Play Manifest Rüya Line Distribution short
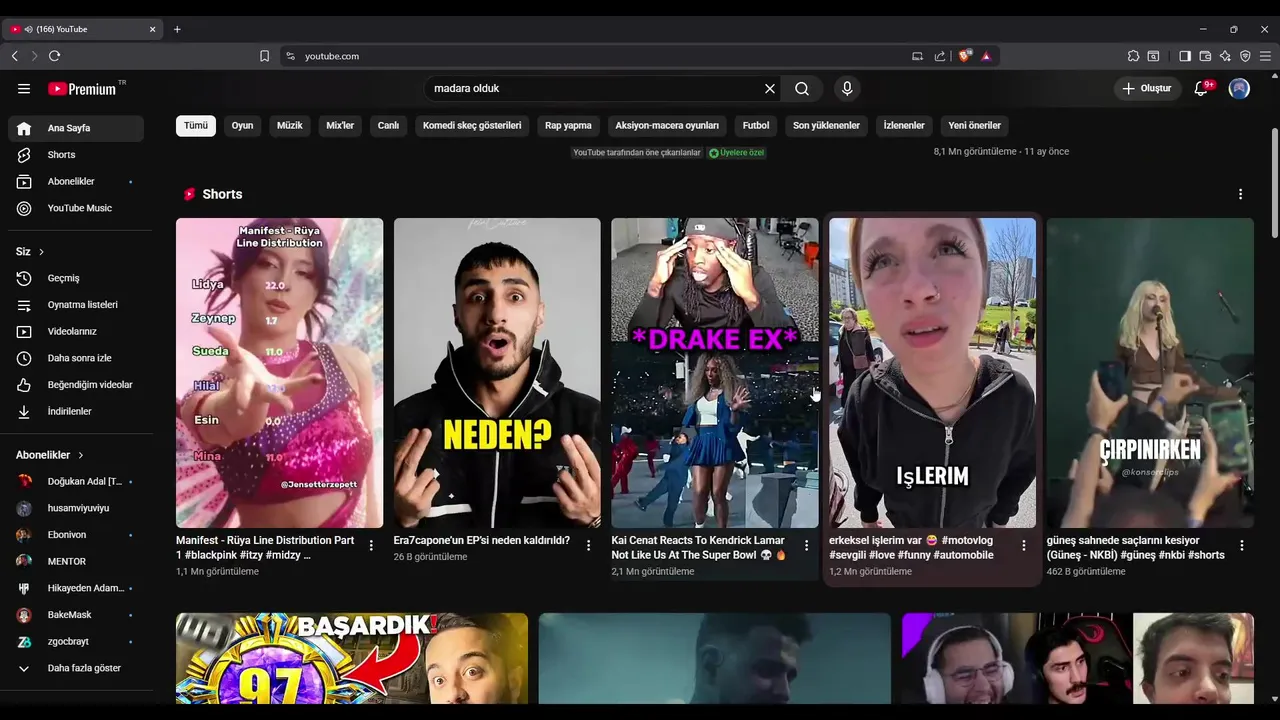This screenshot has height=720, width=1280. click(x=279, y=373)
